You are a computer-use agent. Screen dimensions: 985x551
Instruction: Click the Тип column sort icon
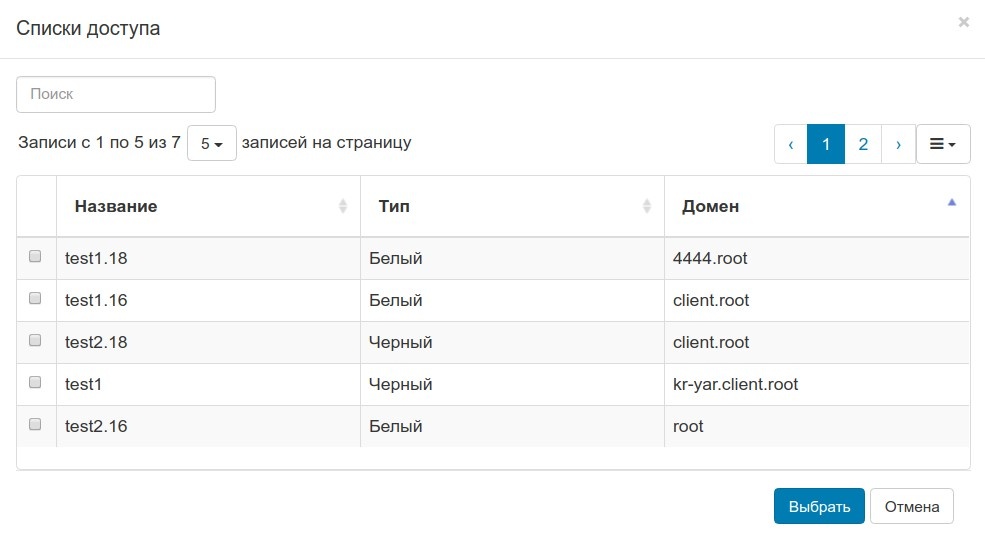647,206
